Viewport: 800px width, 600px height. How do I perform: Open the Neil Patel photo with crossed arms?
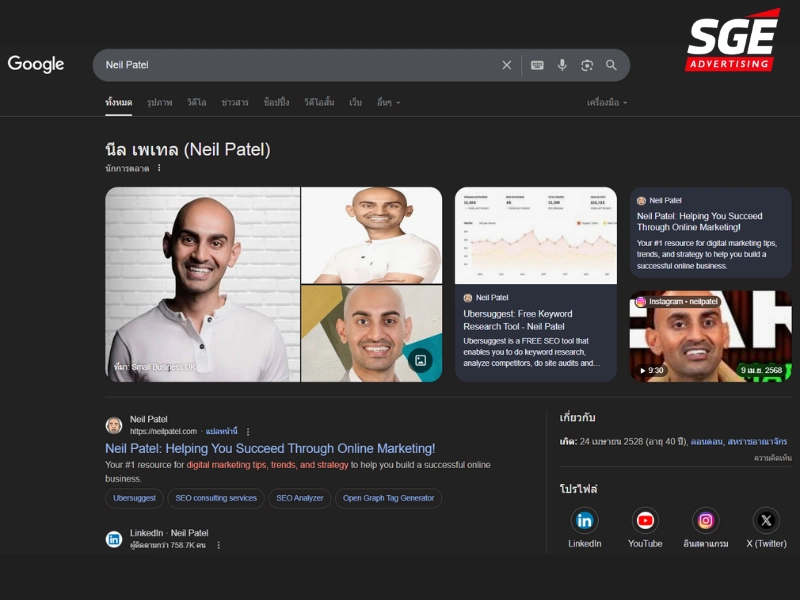(372, 235)
